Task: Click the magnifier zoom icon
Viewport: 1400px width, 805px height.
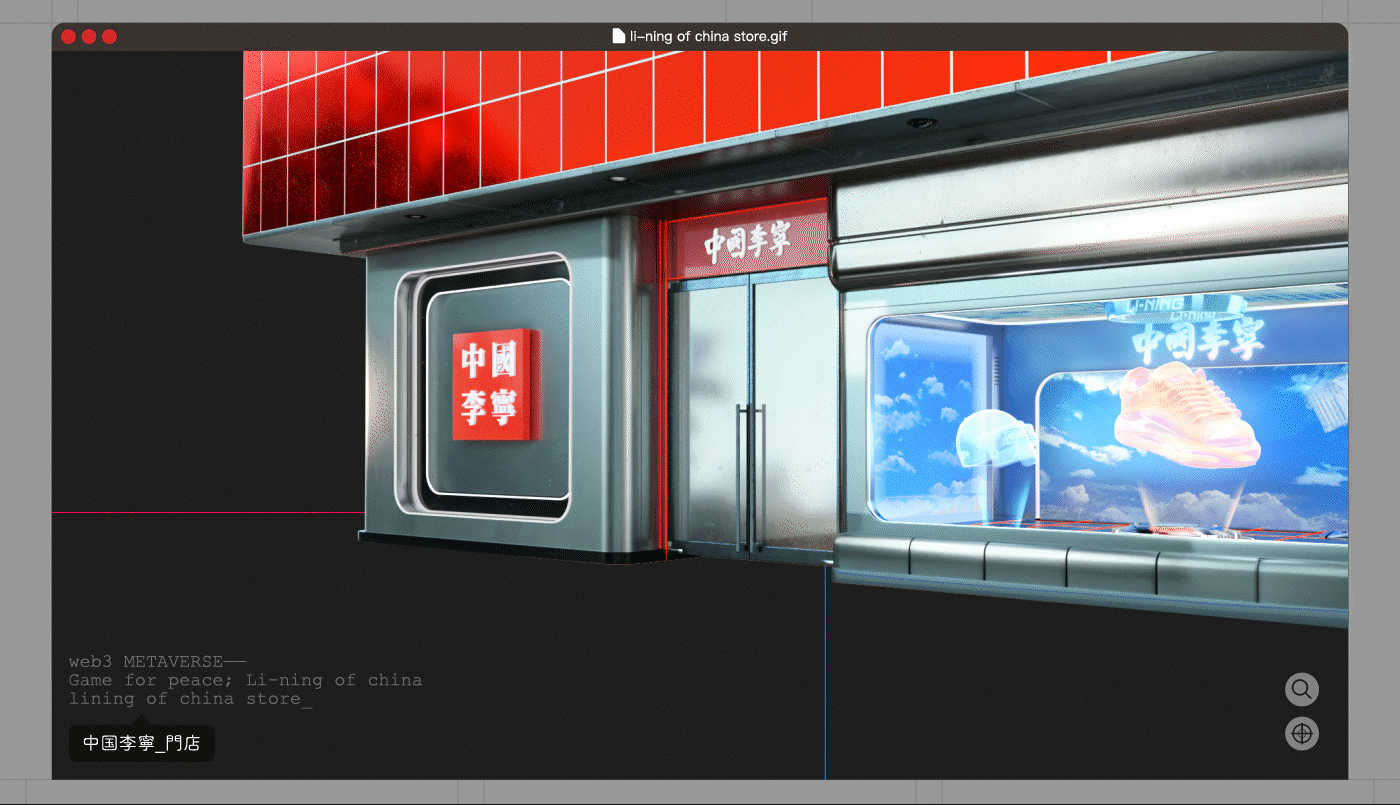Action: pyautogui.click(x=1301, y=689)
